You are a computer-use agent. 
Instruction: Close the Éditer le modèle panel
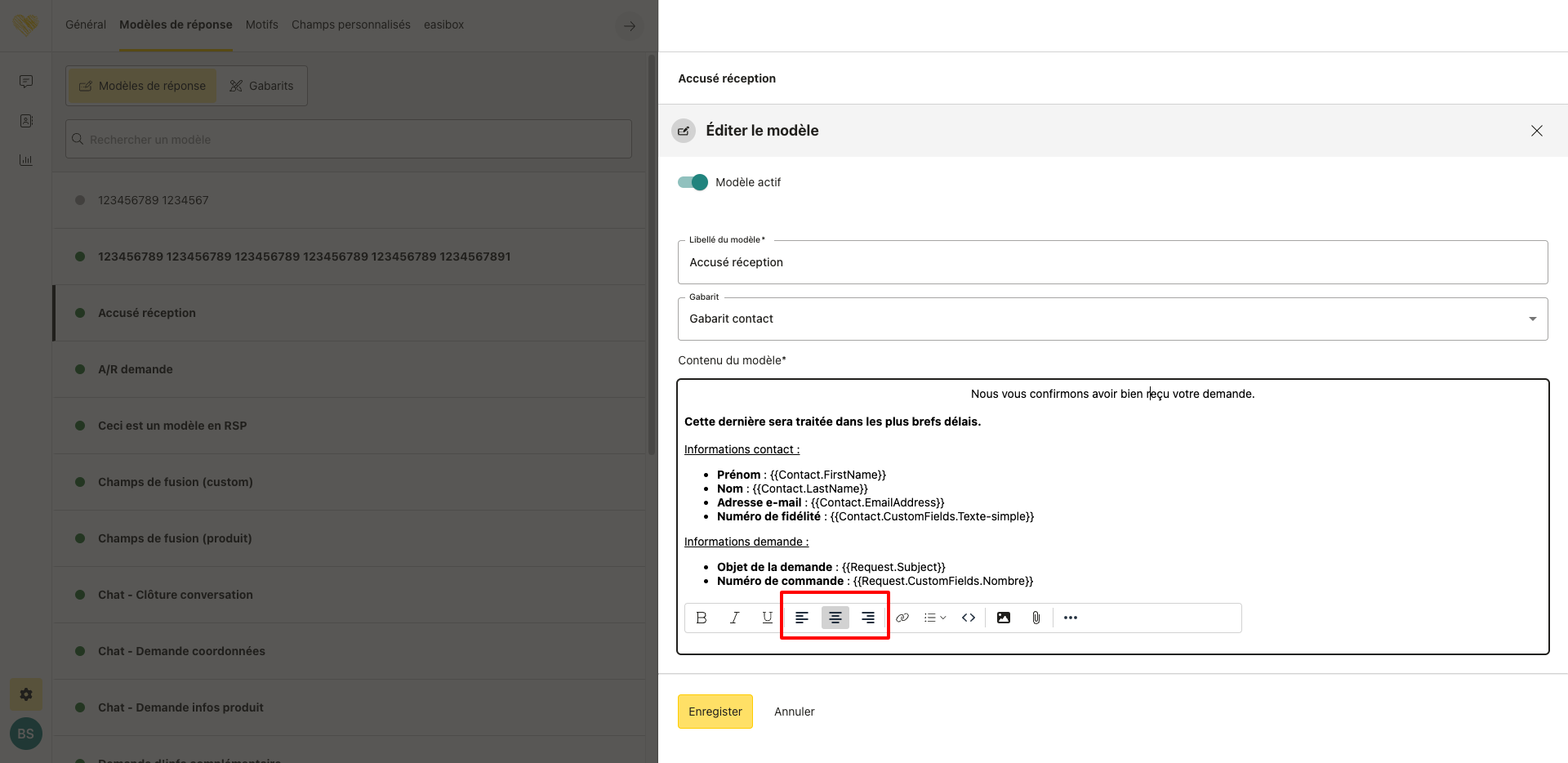[1536, 131]
